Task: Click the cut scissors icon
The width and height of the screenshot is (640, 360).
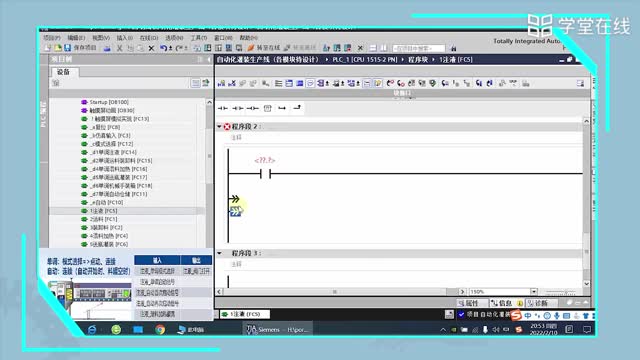Action: [120, 48]
